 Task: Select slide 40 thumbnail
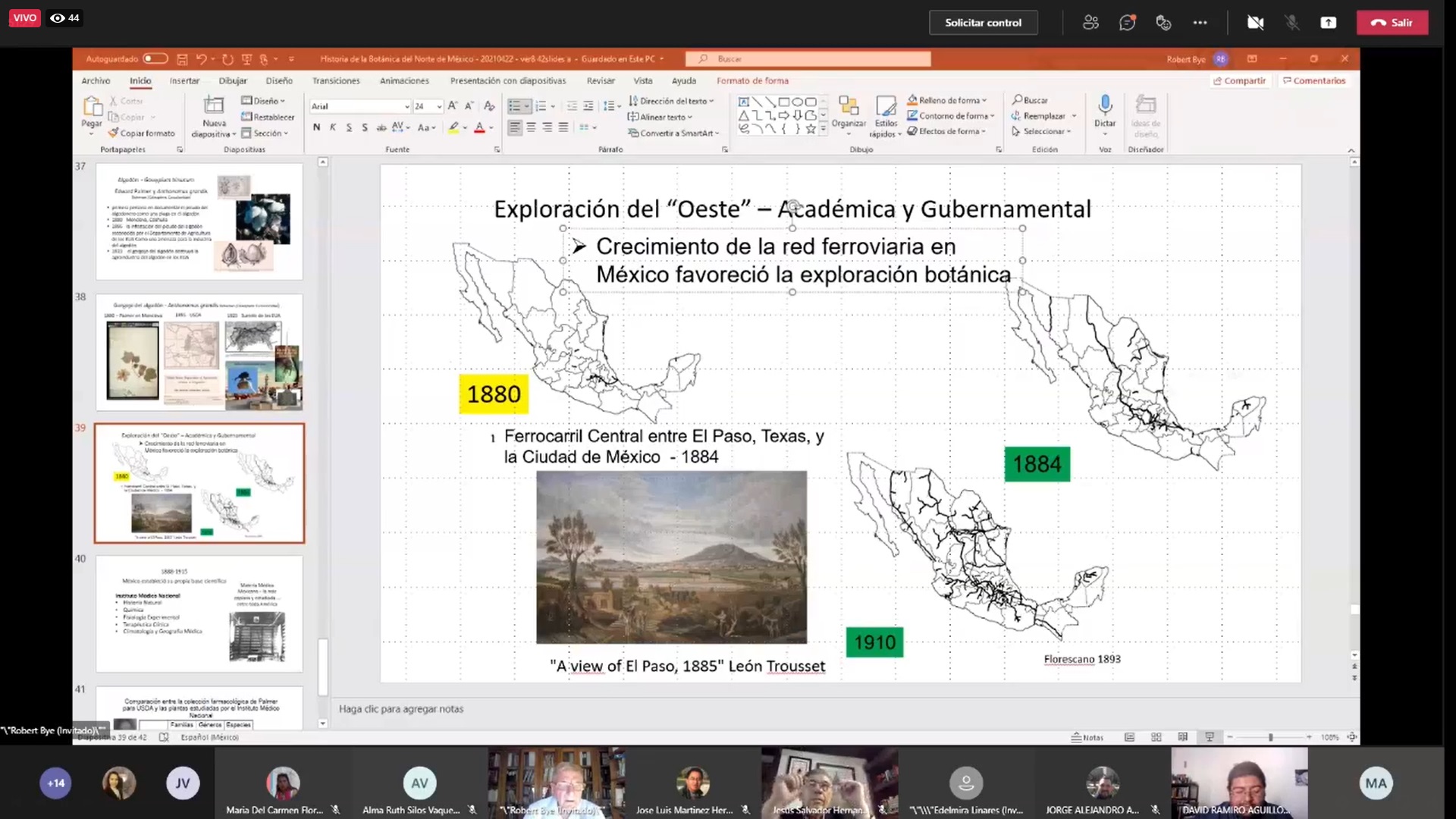[199, 613]
